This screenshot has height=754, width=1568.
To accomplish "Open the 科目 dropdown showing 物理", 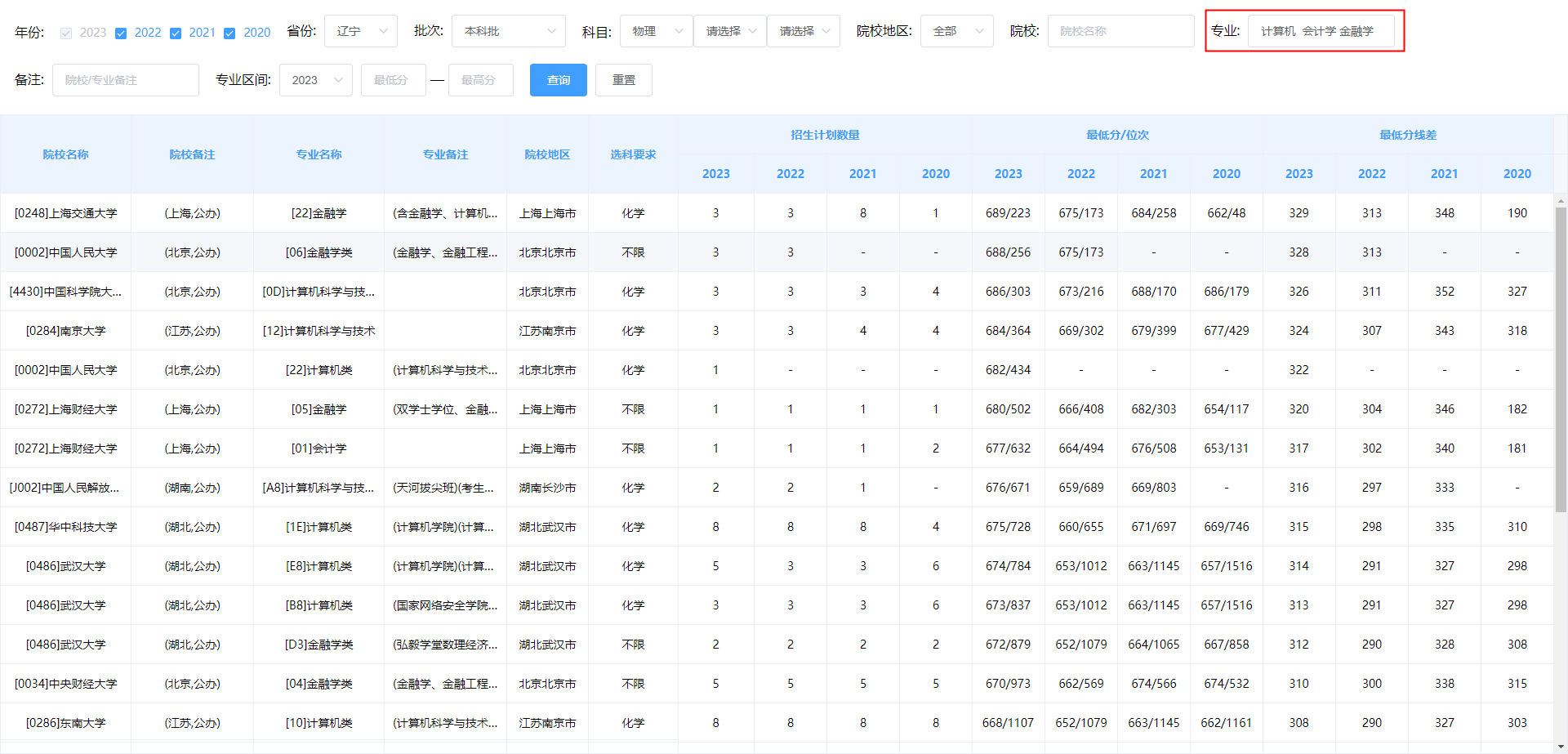I will (x=655, y=30).
